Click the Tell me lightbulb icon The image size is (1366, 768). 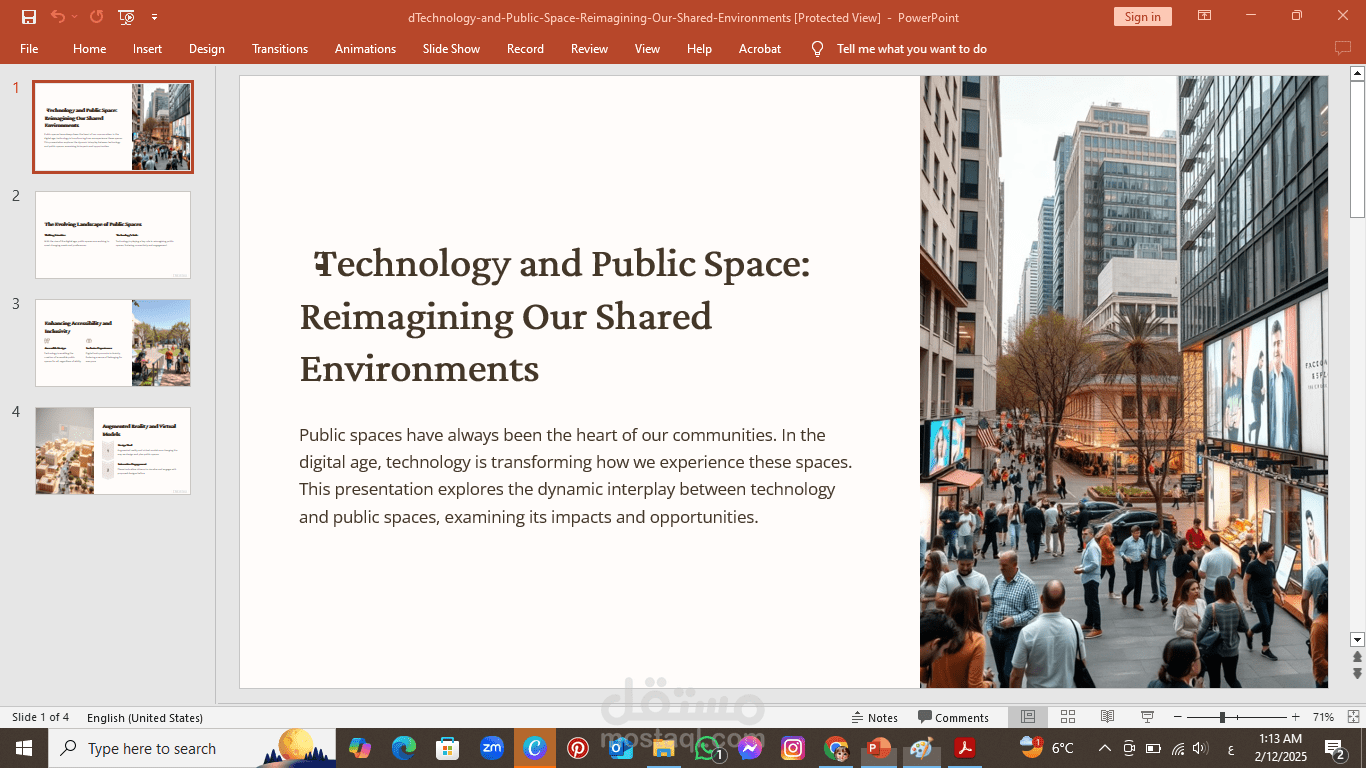point(817,48)
